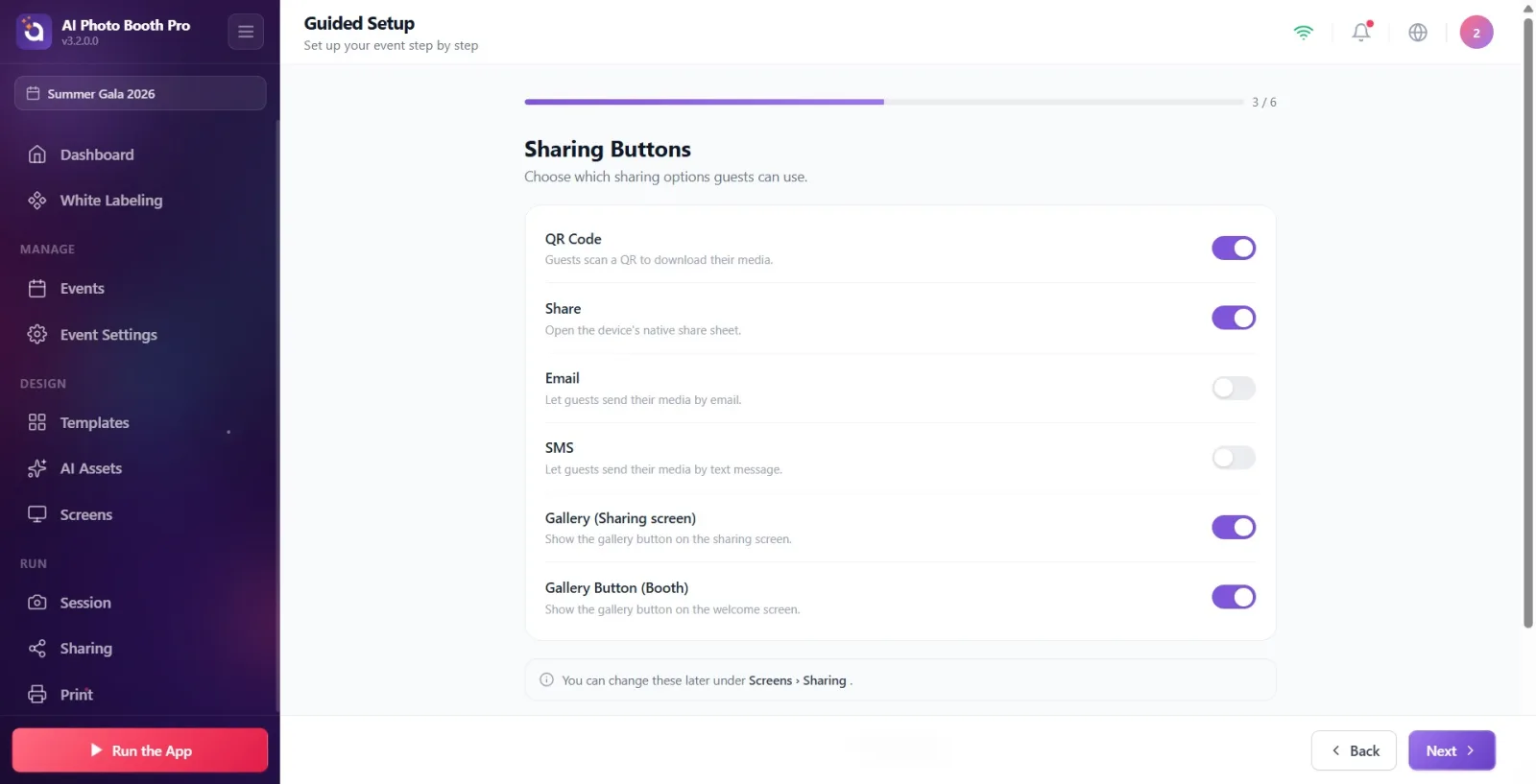Open the Dashboard page
This screenshot has height=784, width=1536.
coord(140,154)
